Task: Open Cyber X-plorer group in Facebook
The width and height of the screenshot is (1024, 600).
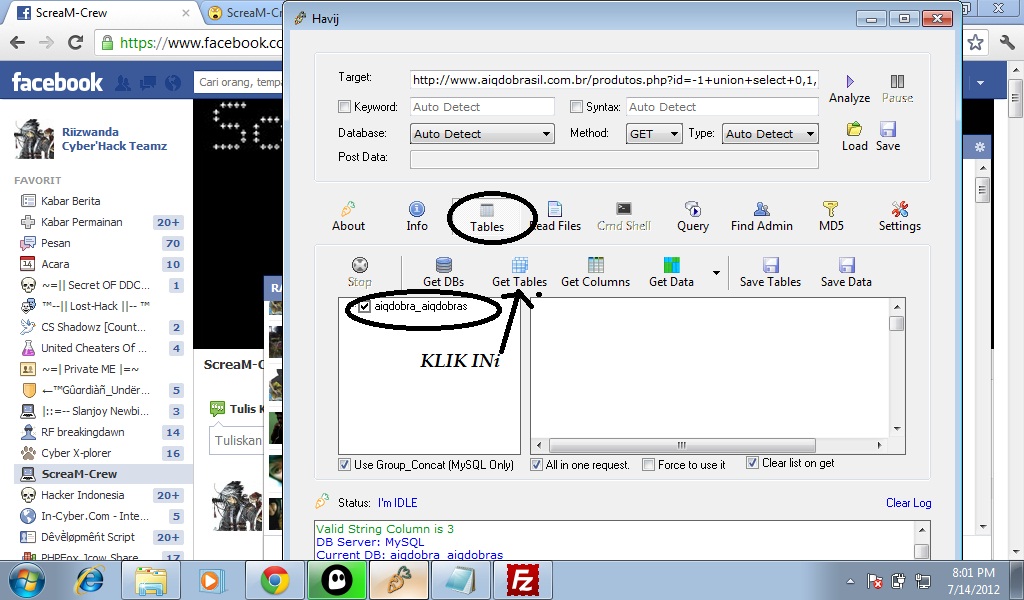Action: point(76,453)
